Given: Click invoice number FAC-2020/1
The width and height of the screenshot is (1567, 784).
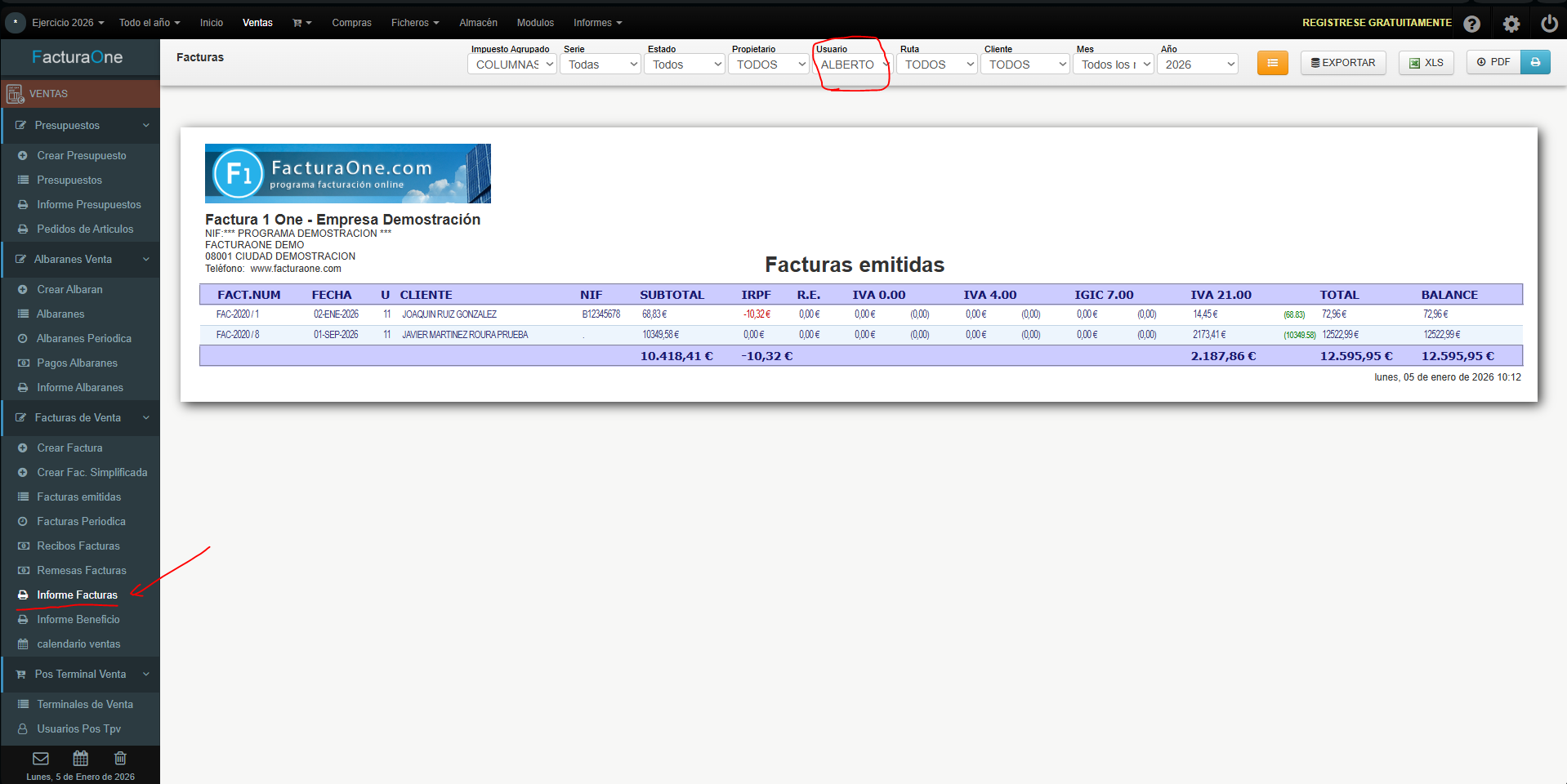Looking at the screenshot, I should tap(238, 314).
